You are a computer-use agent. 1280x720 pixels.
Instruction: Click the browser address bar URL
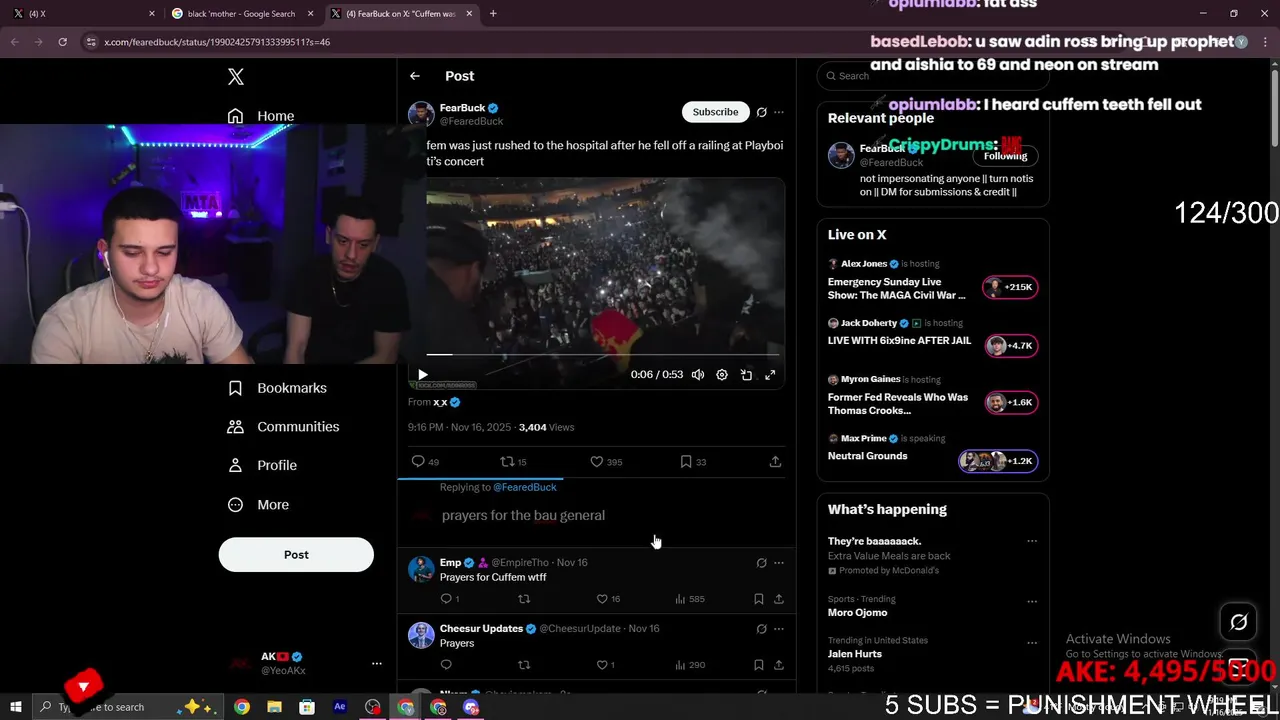pyautogui.click(x=217, y=42)
